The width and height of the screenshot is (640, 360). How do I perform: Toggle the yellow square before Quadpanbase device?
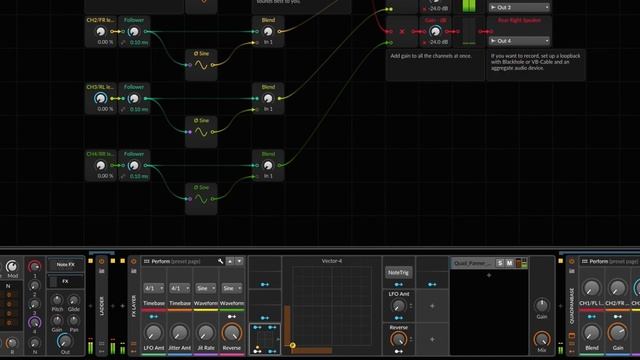(560, 261)
